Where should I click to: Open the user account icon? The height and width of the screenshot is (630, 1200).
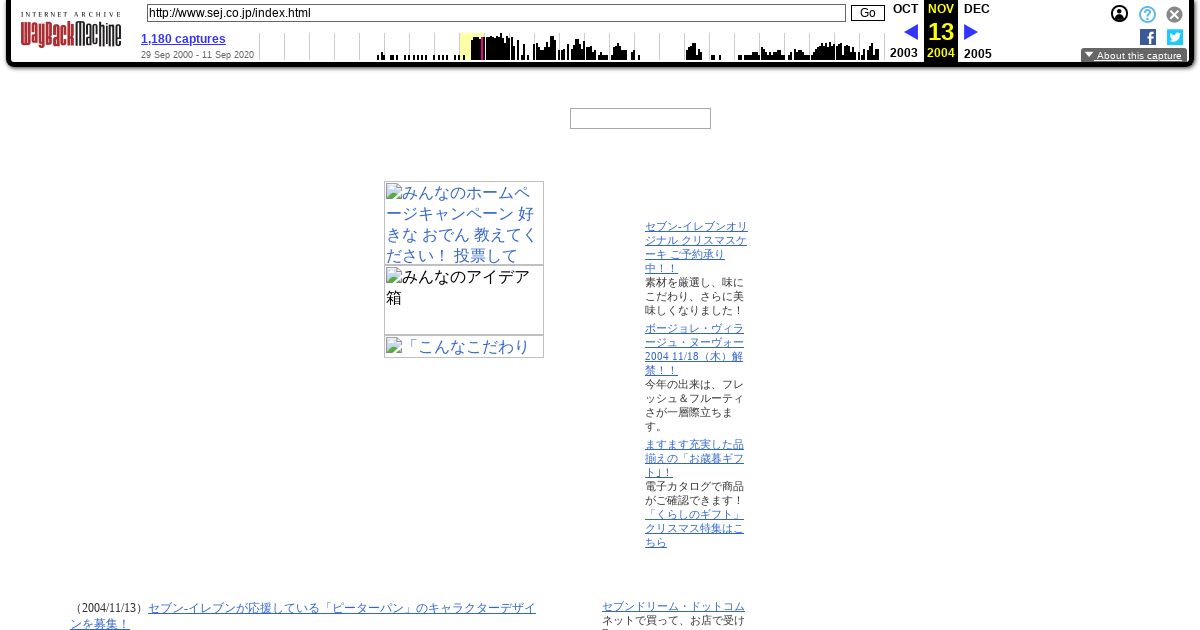click(x=1119, y=14)
